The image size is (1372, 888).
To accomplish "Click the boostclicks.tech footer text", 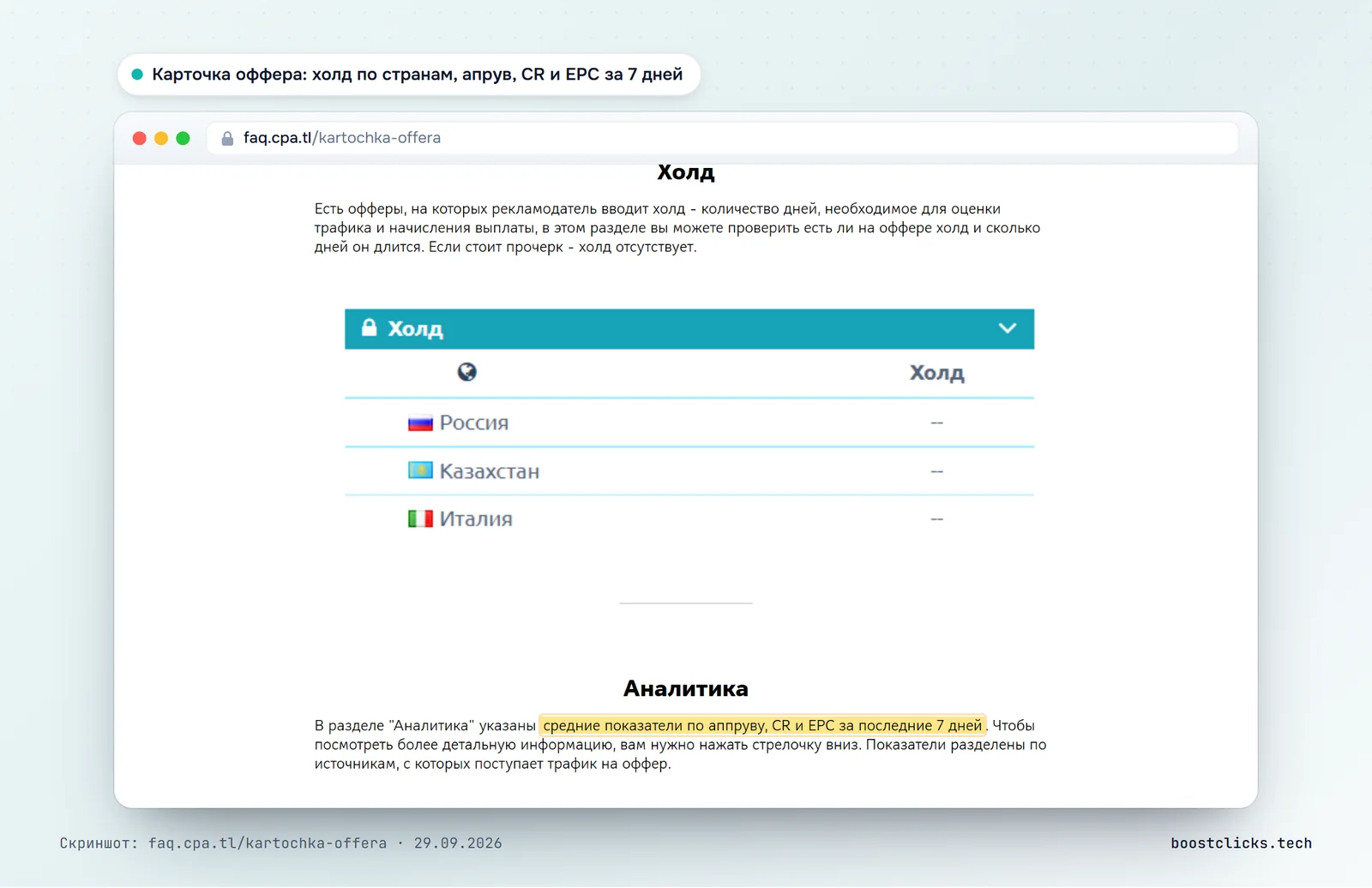I will pos(1241,843).
